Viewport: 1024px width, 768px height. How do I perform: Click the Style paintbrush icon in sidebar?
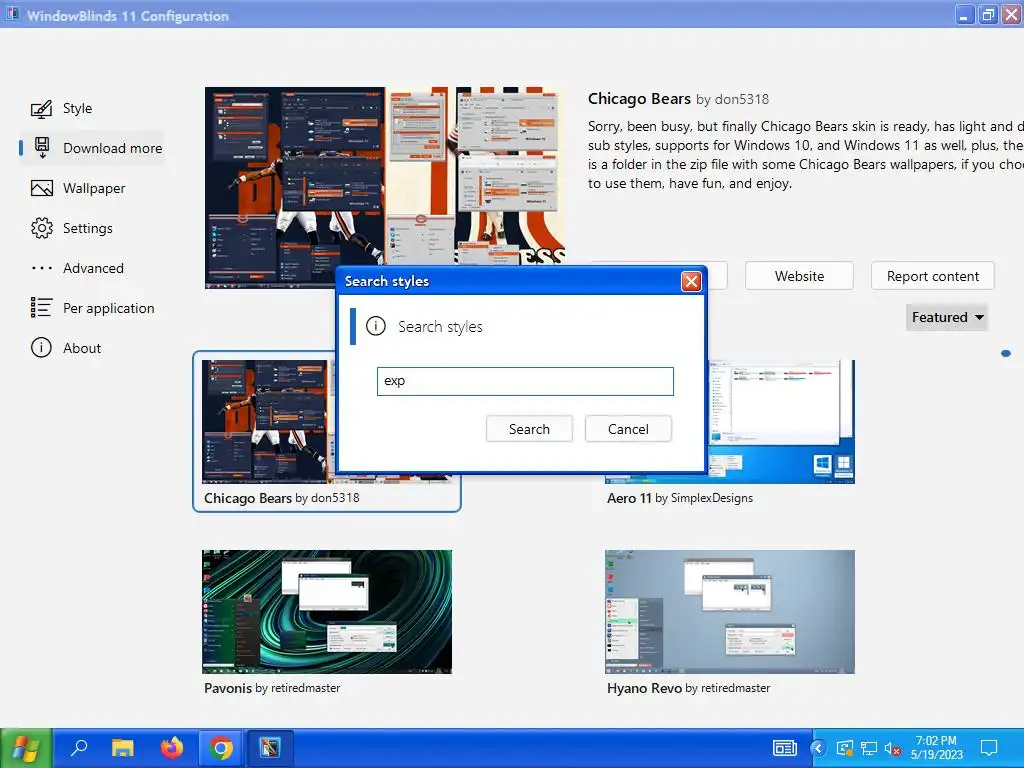point(42,108)
